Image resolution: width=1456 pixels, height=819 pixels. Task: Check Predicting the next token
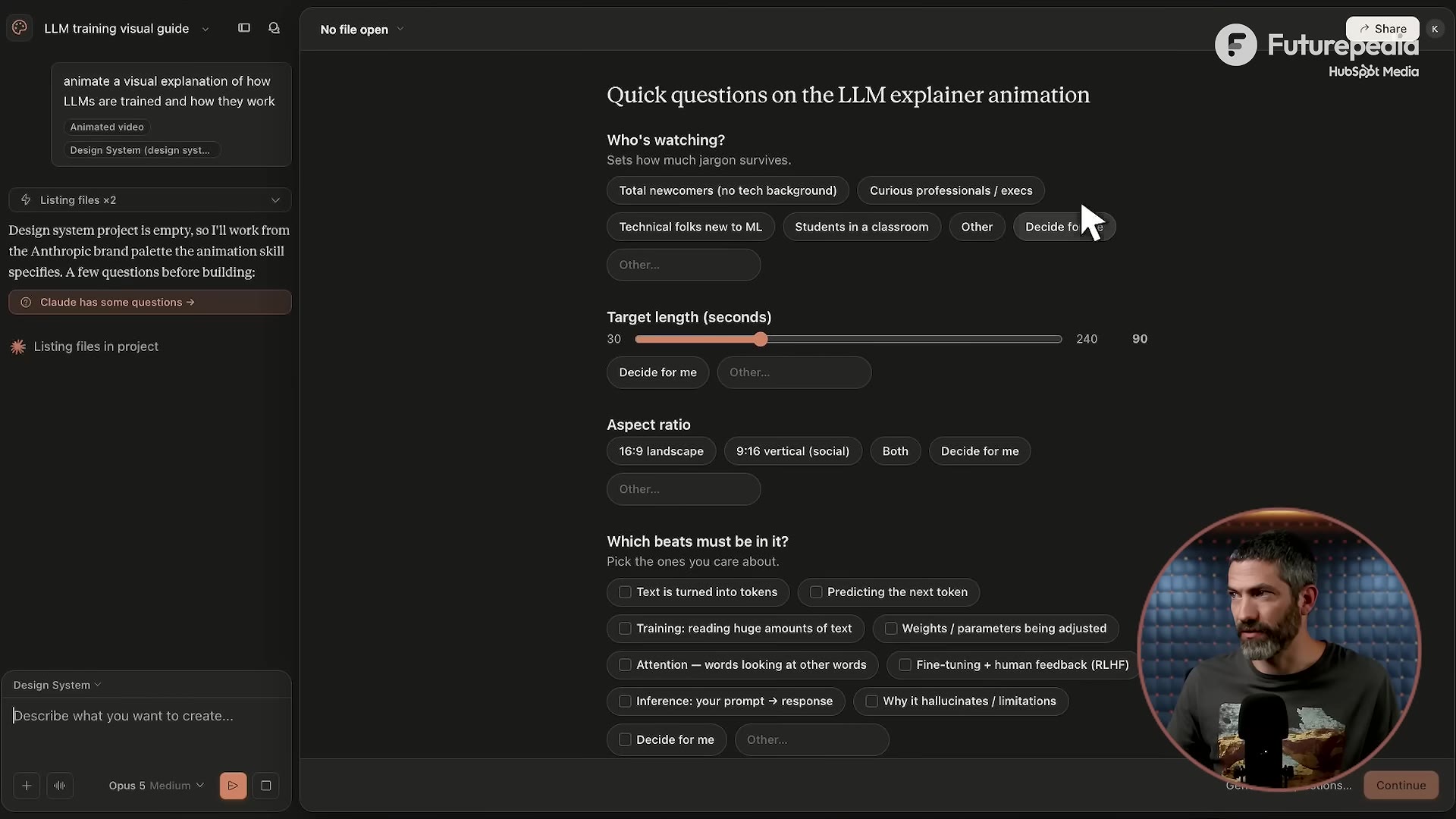pos(816,592)
